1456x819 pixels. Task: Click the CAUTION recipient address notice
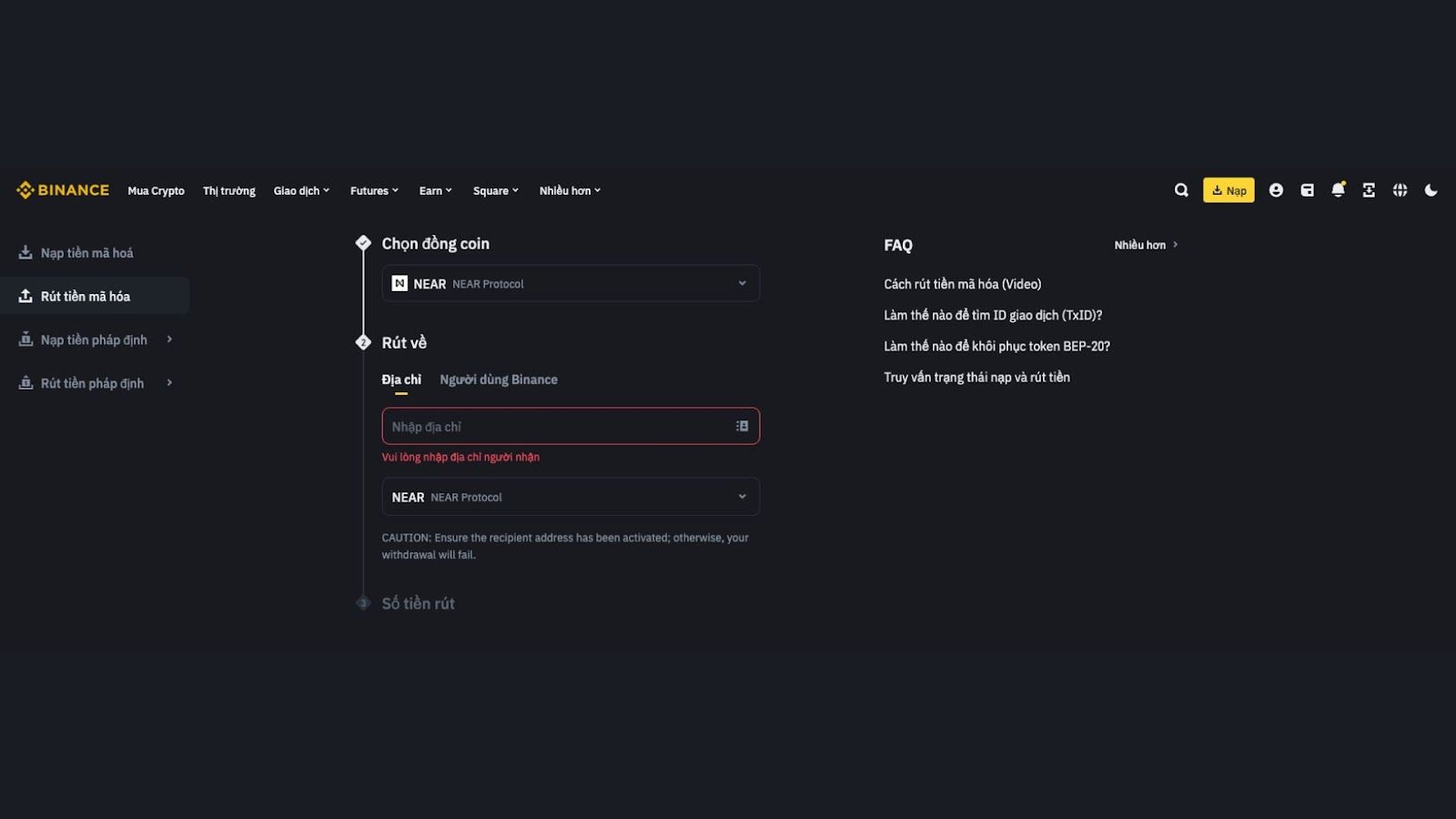click(x=565, y=546)
